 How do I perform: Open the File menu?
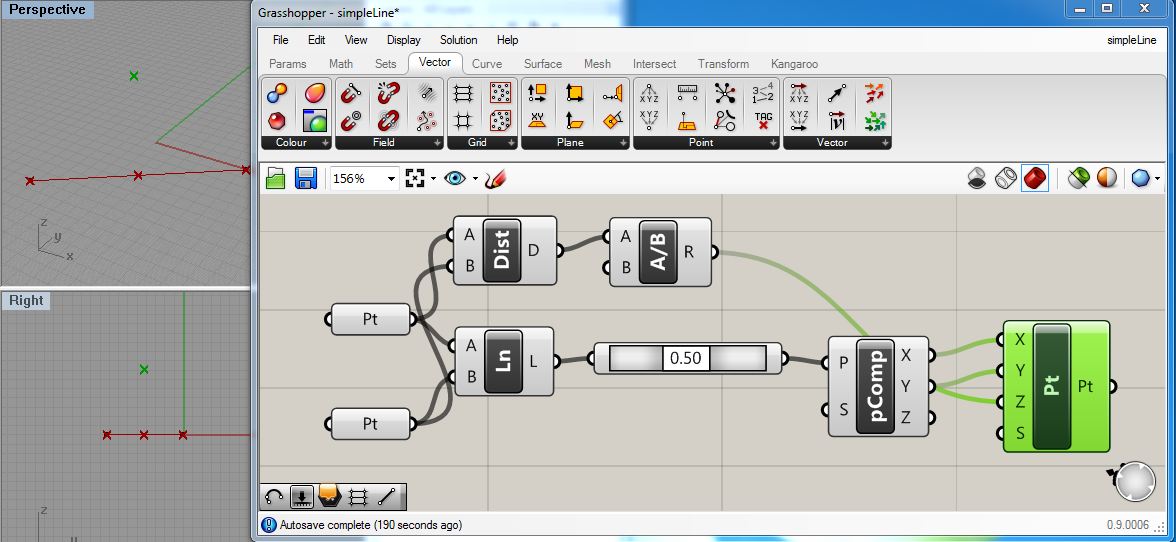[280, 40]
